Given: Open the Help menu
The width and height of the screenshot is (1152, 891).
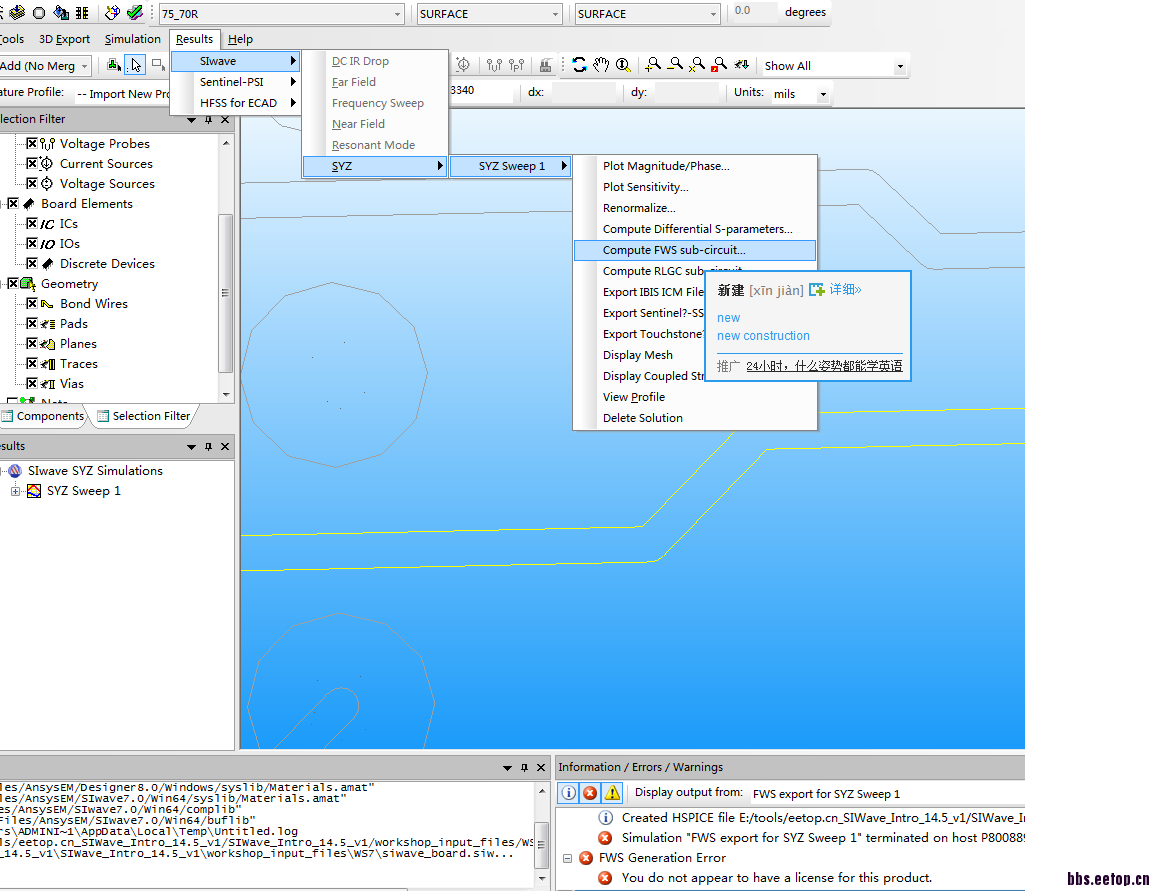Looking at the screenshot, I should click(x=240, y=39).
